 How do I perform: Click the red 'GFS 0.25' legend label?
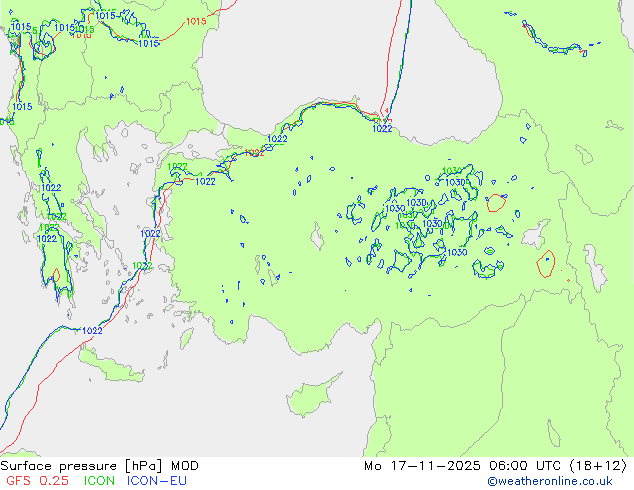point(37,481)
